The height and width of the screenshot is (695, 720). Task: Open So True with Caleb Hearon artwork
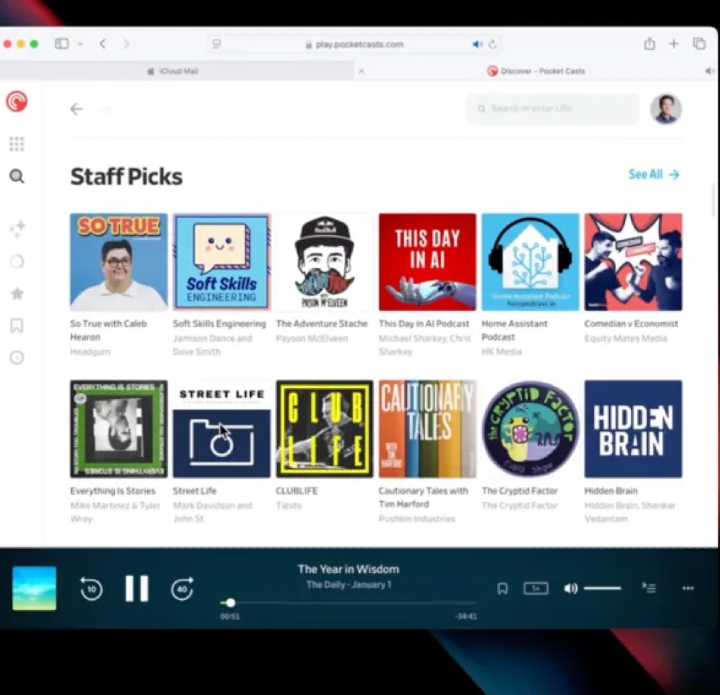click(x=118, y=262)
